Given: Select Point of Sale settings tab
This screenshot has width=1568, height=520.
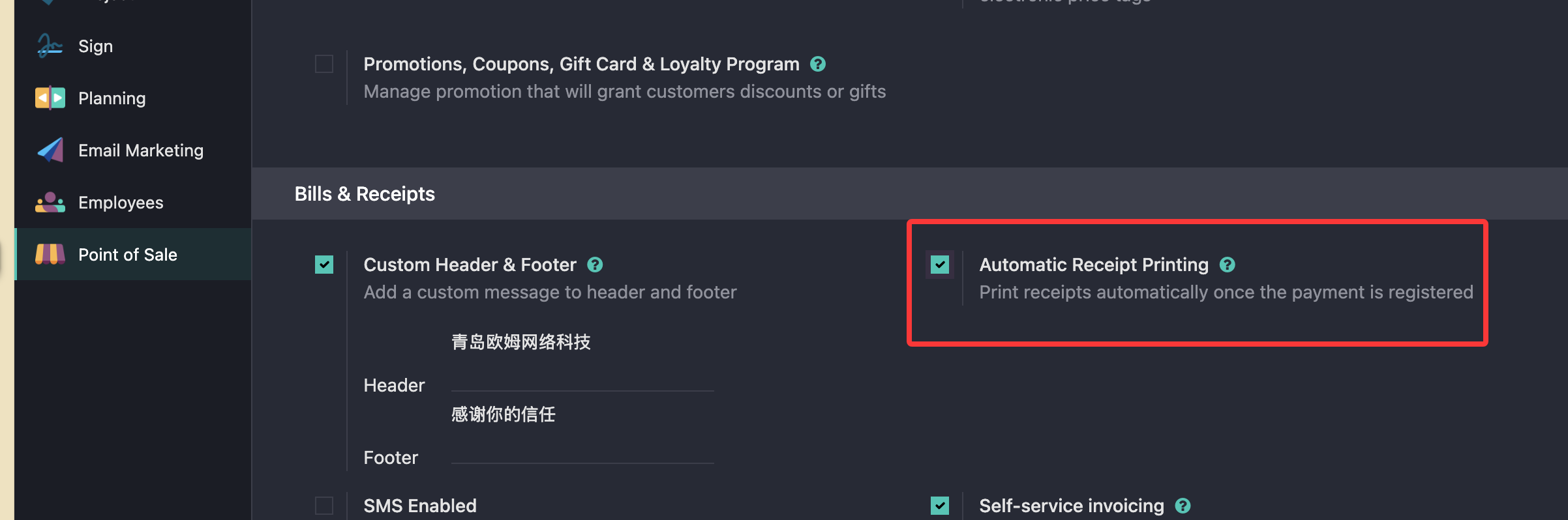Looking at the screenshot, I should (127, 255).
